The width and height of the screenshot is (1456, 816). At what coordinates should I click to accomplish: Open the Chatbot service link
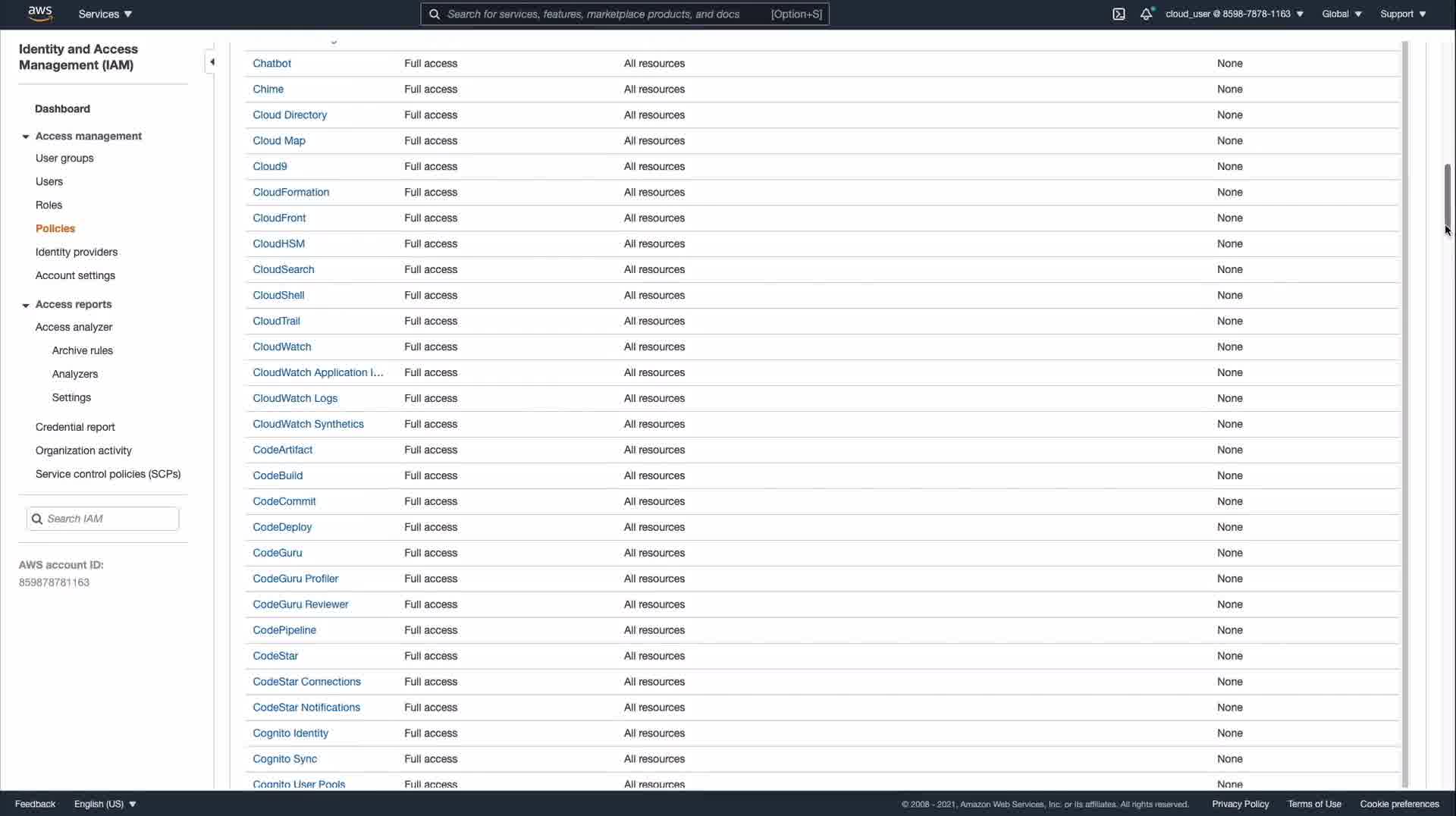271,64
